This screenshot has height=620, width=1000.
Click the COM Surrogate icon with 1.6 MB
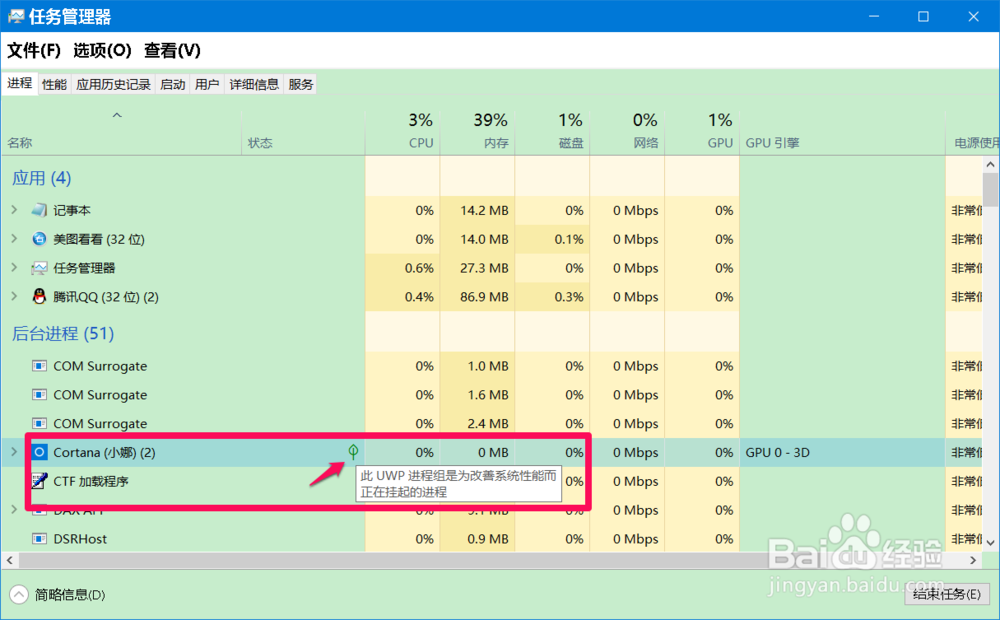coord(39,394)
